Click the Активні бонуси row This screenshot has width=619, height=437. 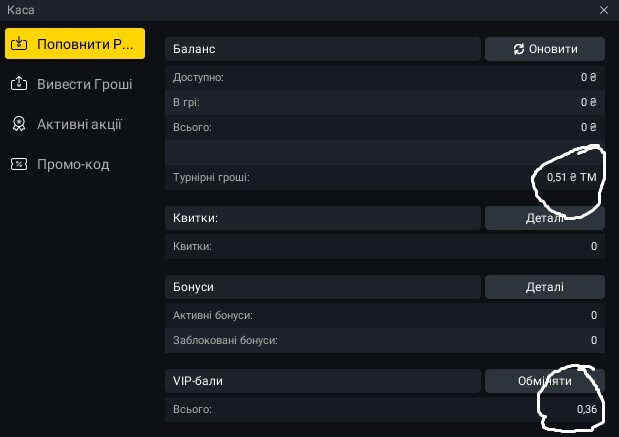(385, 315)
